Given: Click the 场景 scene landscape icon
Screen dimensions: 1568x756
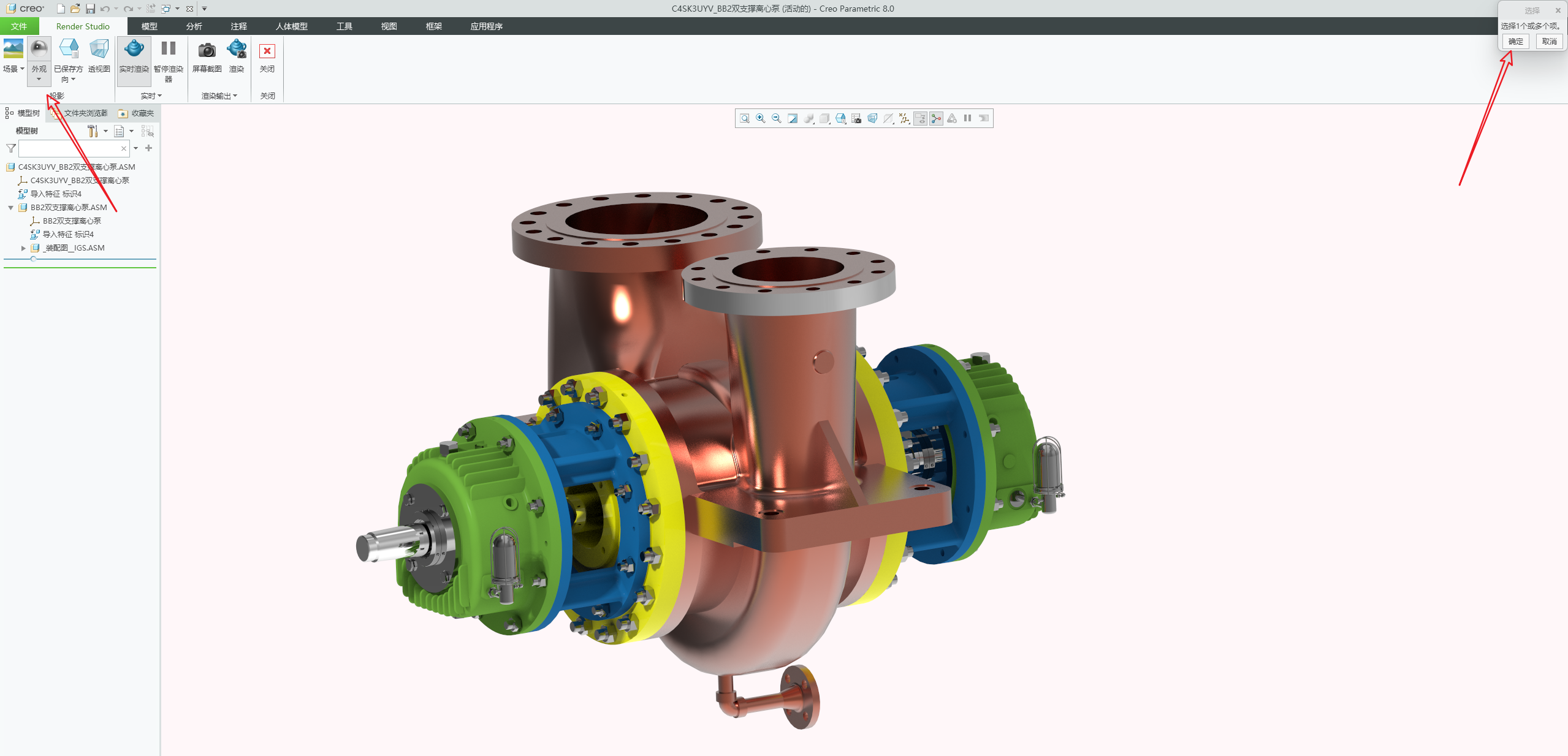Looking at the screenshot, I should [13, 49].
